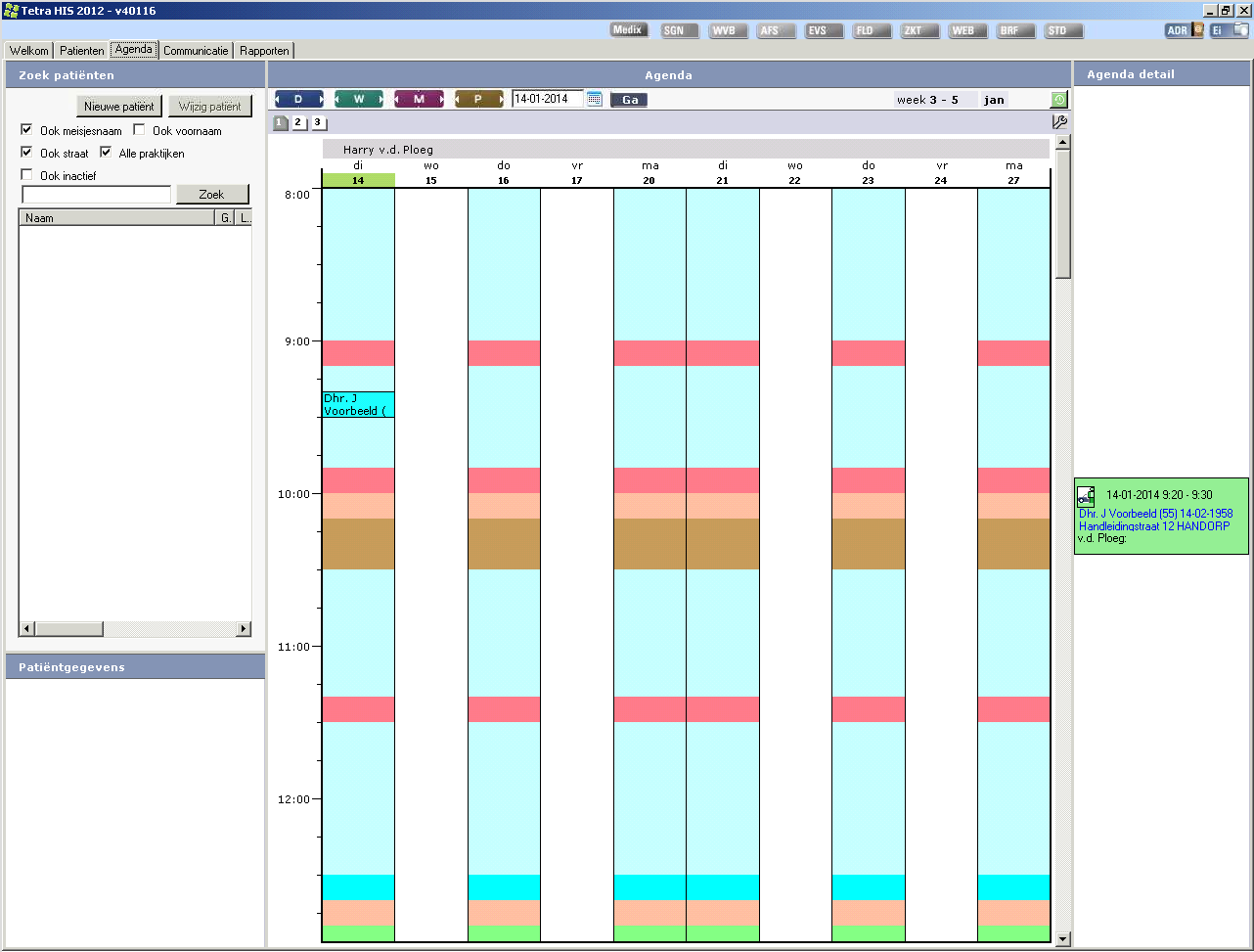Image resolution: width=1254 pixels, height=952 pixels.
Task: Enable the Ook inactief checkbox
Action: coord(26,174)
